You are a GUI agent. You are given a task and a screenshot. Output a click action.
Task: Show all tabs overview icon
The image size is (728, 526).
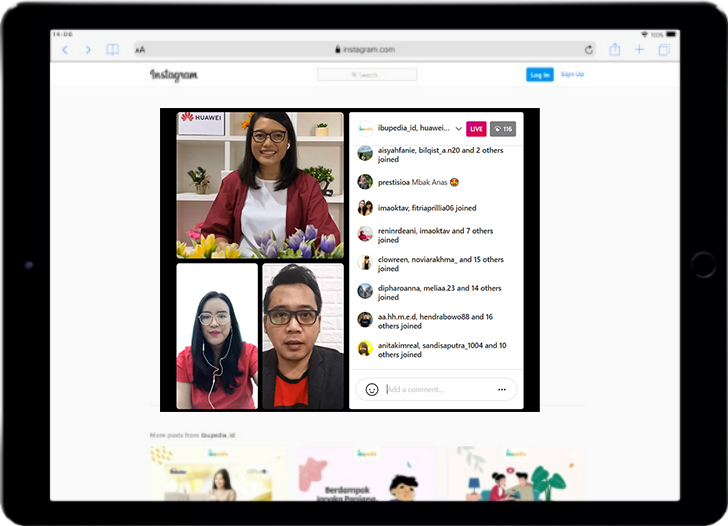[x=664, y=50]
